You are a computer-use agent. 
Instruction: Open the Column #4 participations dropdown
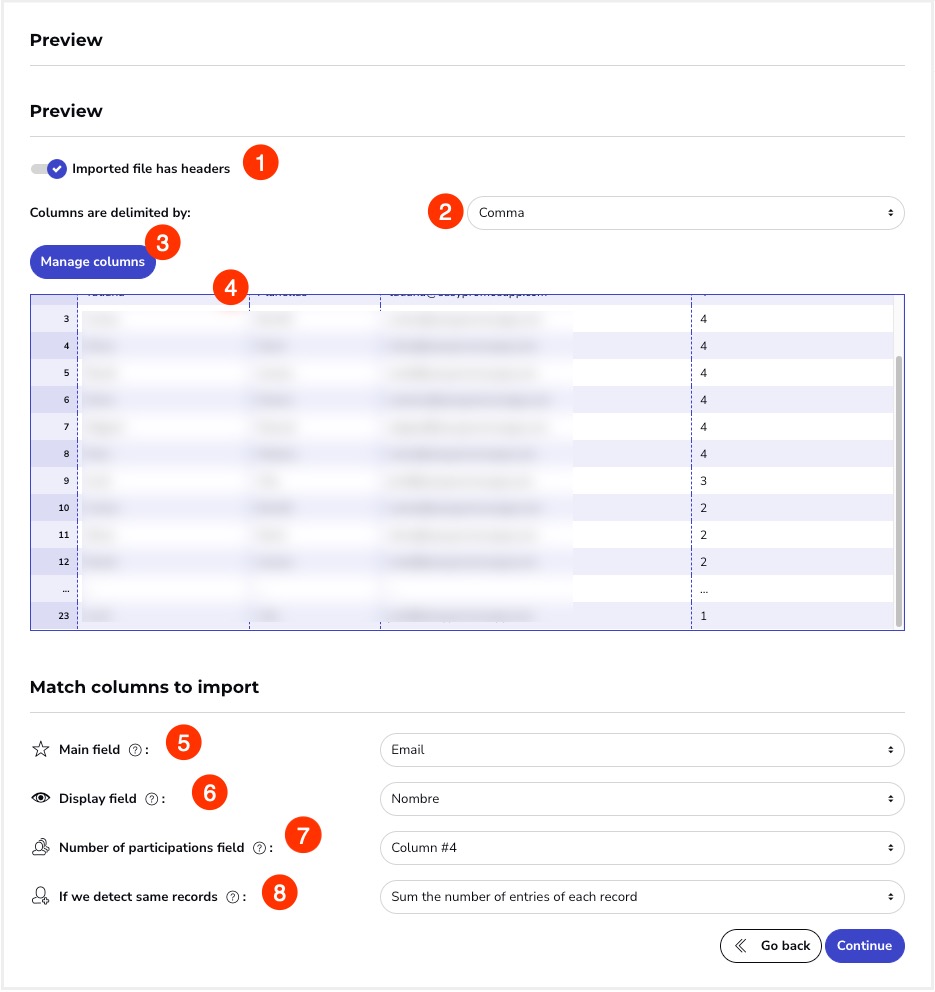(642, 848)
